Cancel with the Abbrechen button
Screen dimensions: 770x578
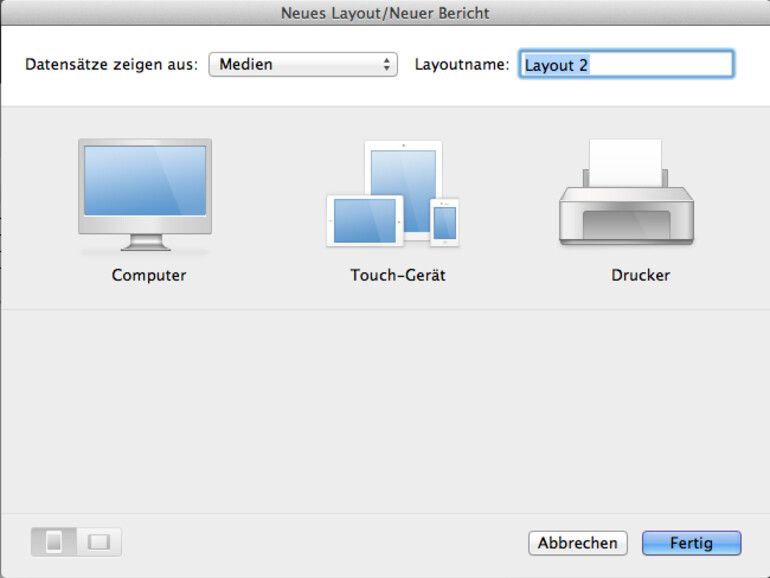tap(578, 543)
